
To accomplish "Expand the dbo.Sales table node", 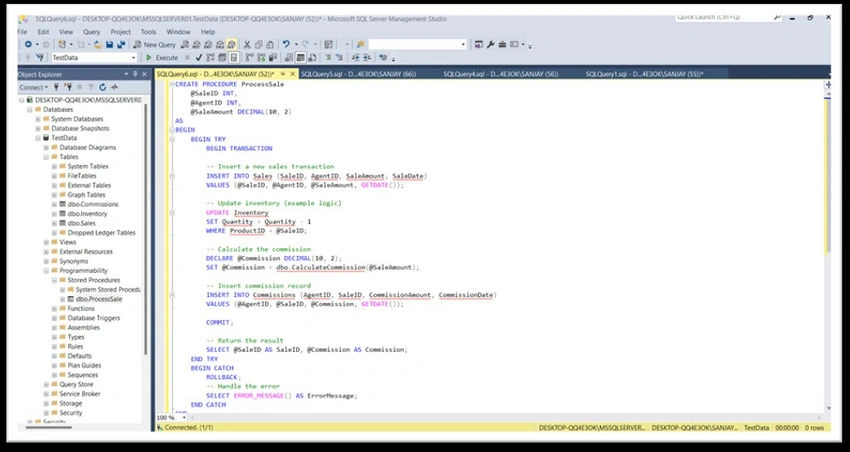I will point(54,223).
